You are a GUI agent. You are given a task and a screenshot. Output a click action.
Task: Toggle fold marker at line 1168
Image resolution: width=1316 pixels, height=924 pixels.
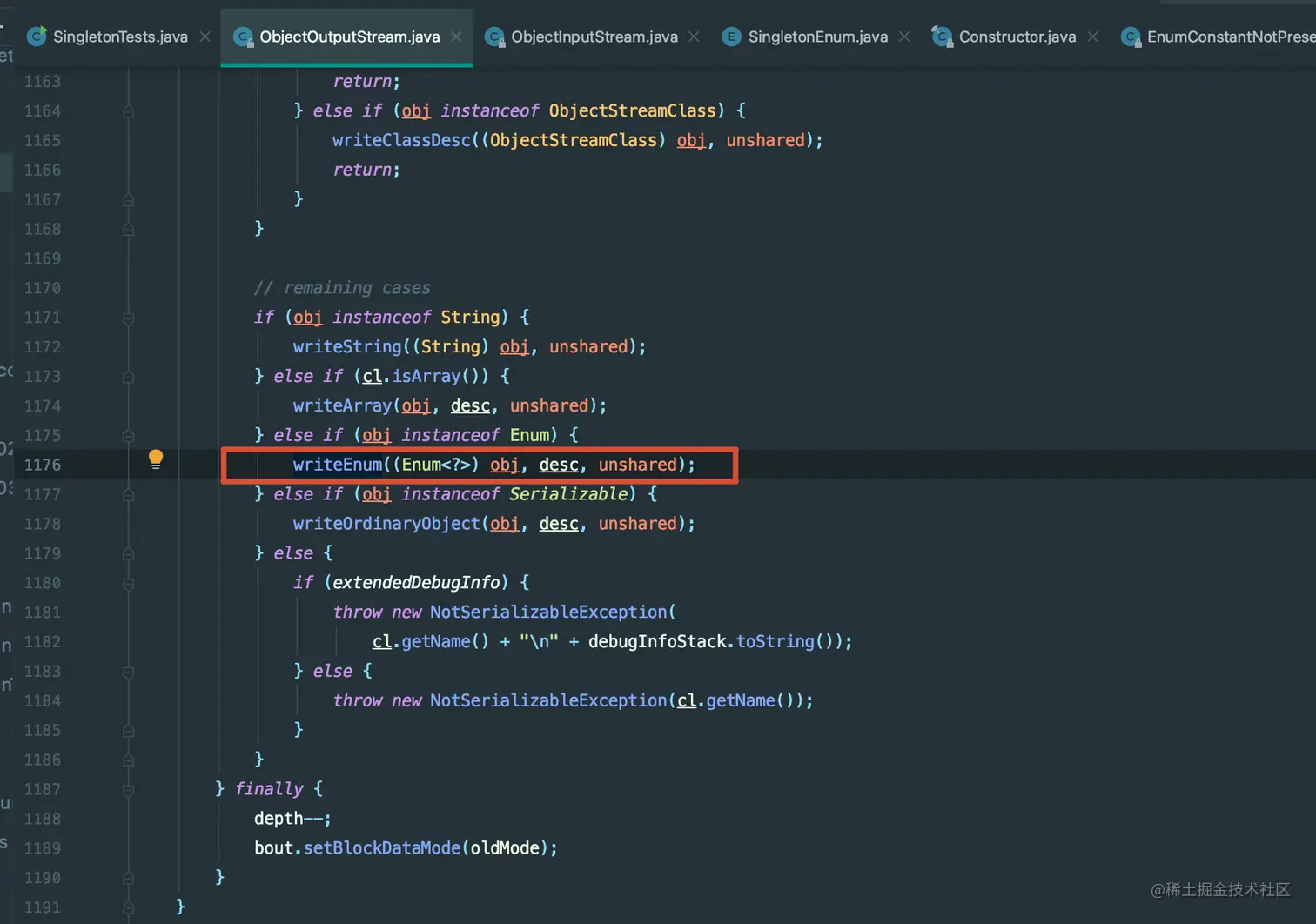[x=128, y=230]
